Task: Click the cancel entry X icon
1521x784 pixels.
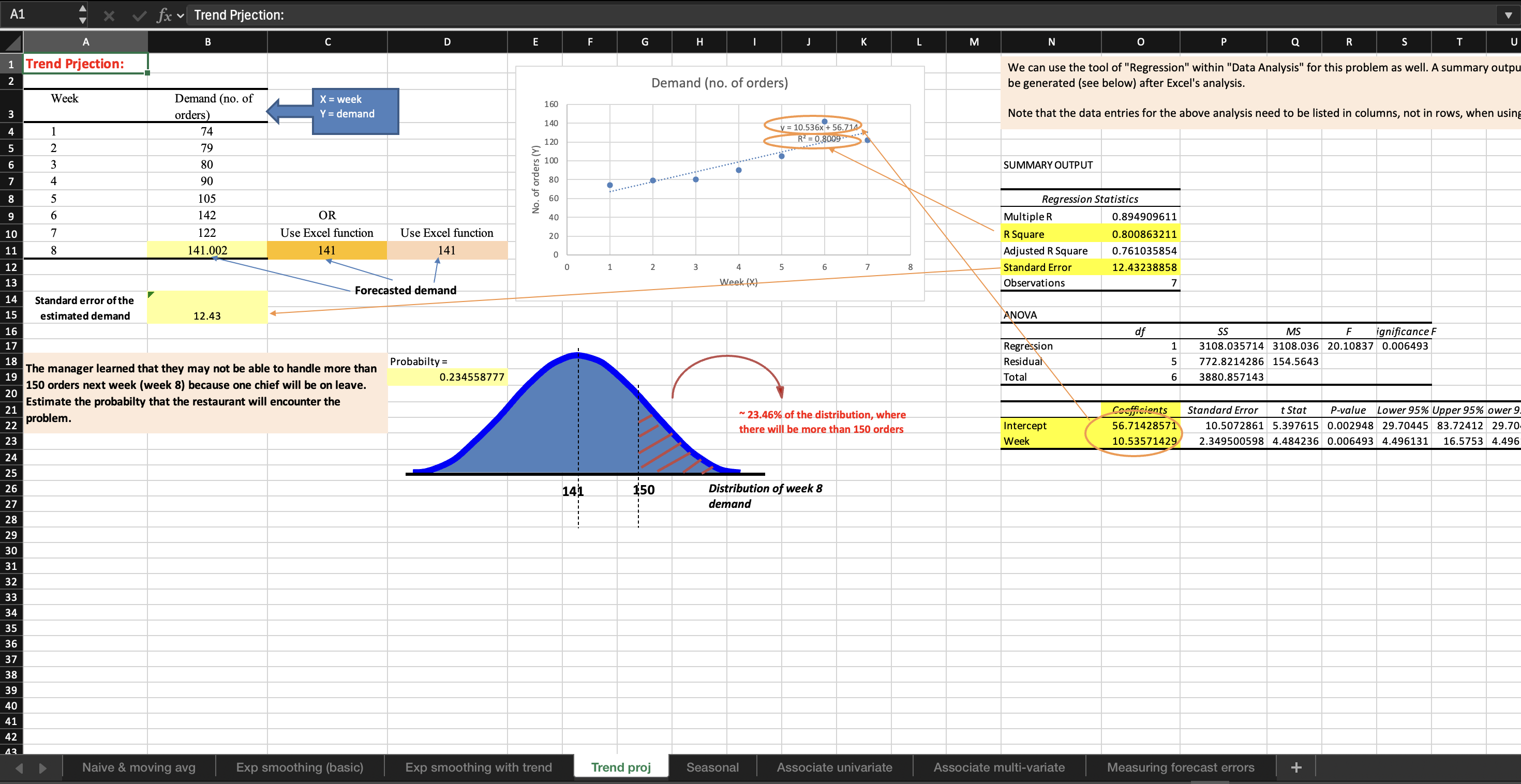Action: tap(109, 16)
